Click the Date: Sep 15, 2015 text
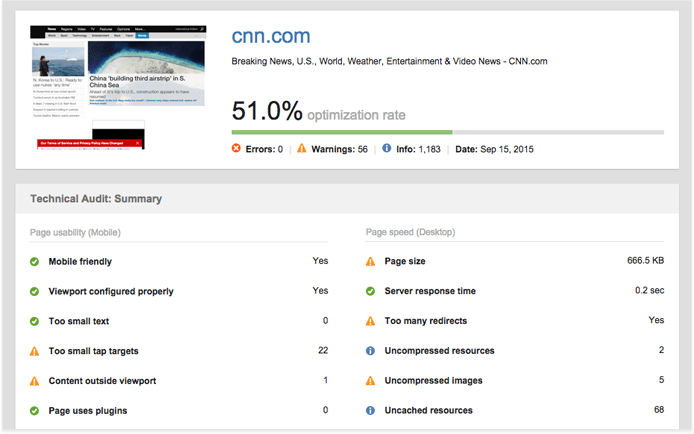 tap(494, 149)
